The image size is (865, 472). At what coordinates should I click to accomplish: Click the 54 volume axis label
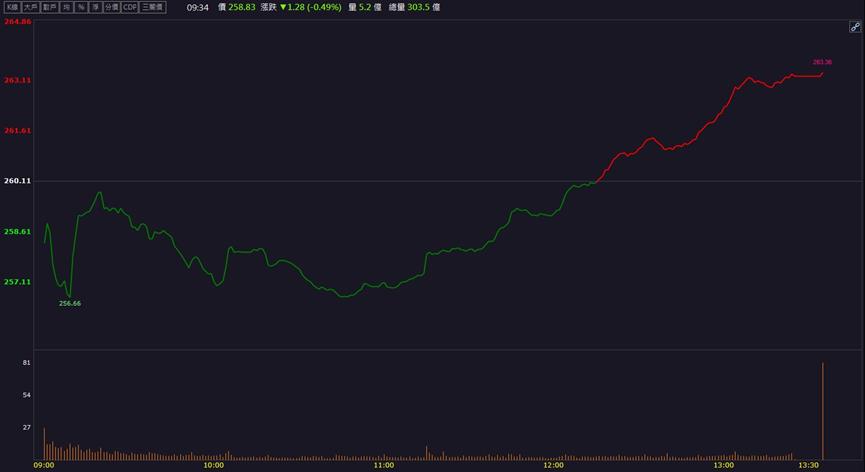pyautogui.click(x=26, y=395)
